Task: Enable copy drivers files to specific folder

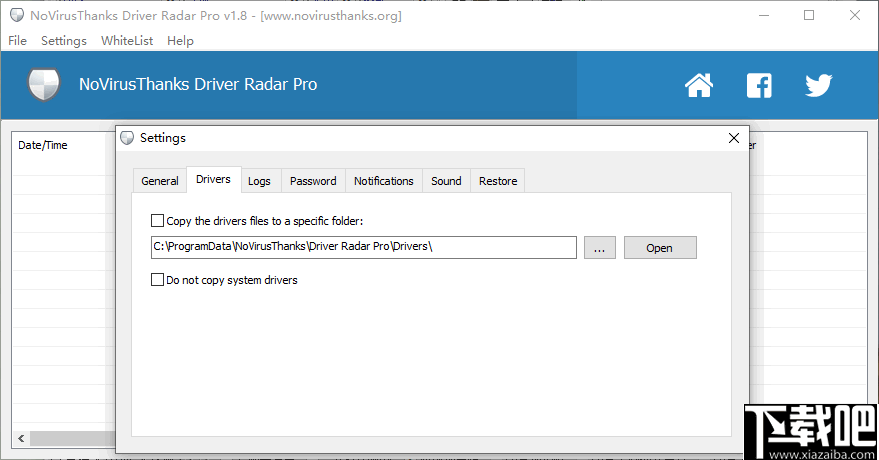Action: (x=158, y=221)
